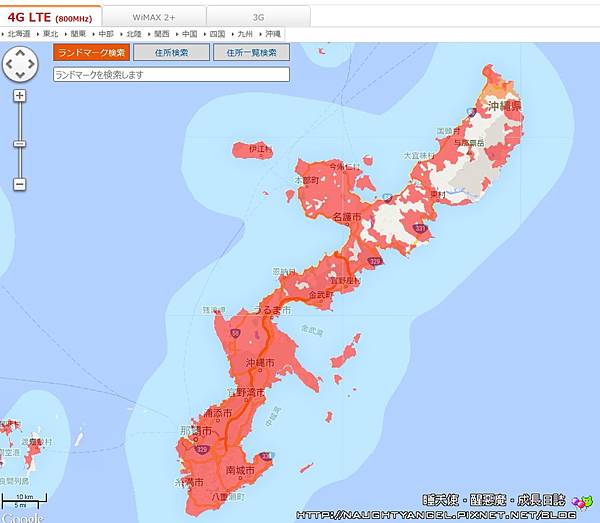
Task: Zoom in with the plus button
Action: 20,96
